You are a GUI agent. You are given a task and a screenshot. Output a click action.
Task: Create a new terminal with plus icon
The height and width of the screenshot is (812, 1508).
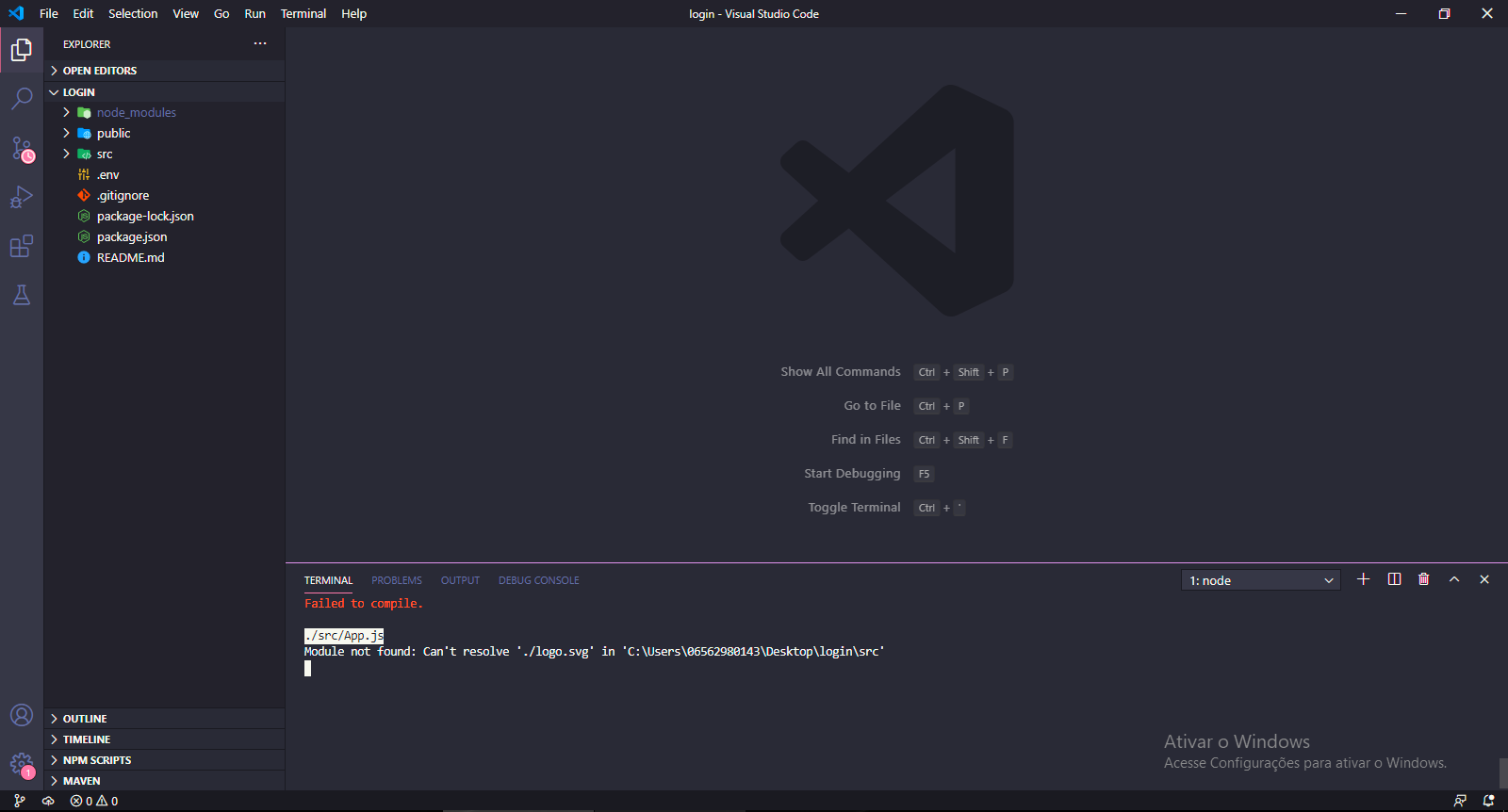(1363, 579)
